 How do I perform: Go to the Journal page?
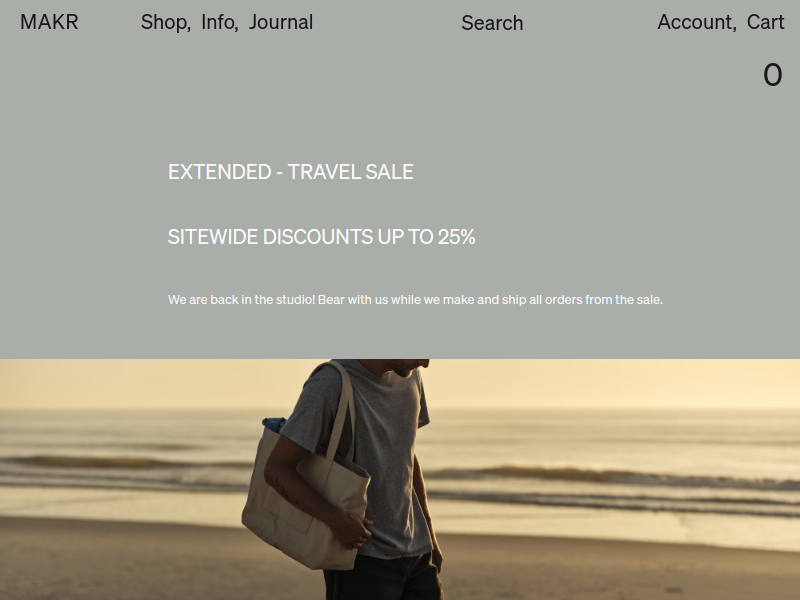[x=281, y=22]
